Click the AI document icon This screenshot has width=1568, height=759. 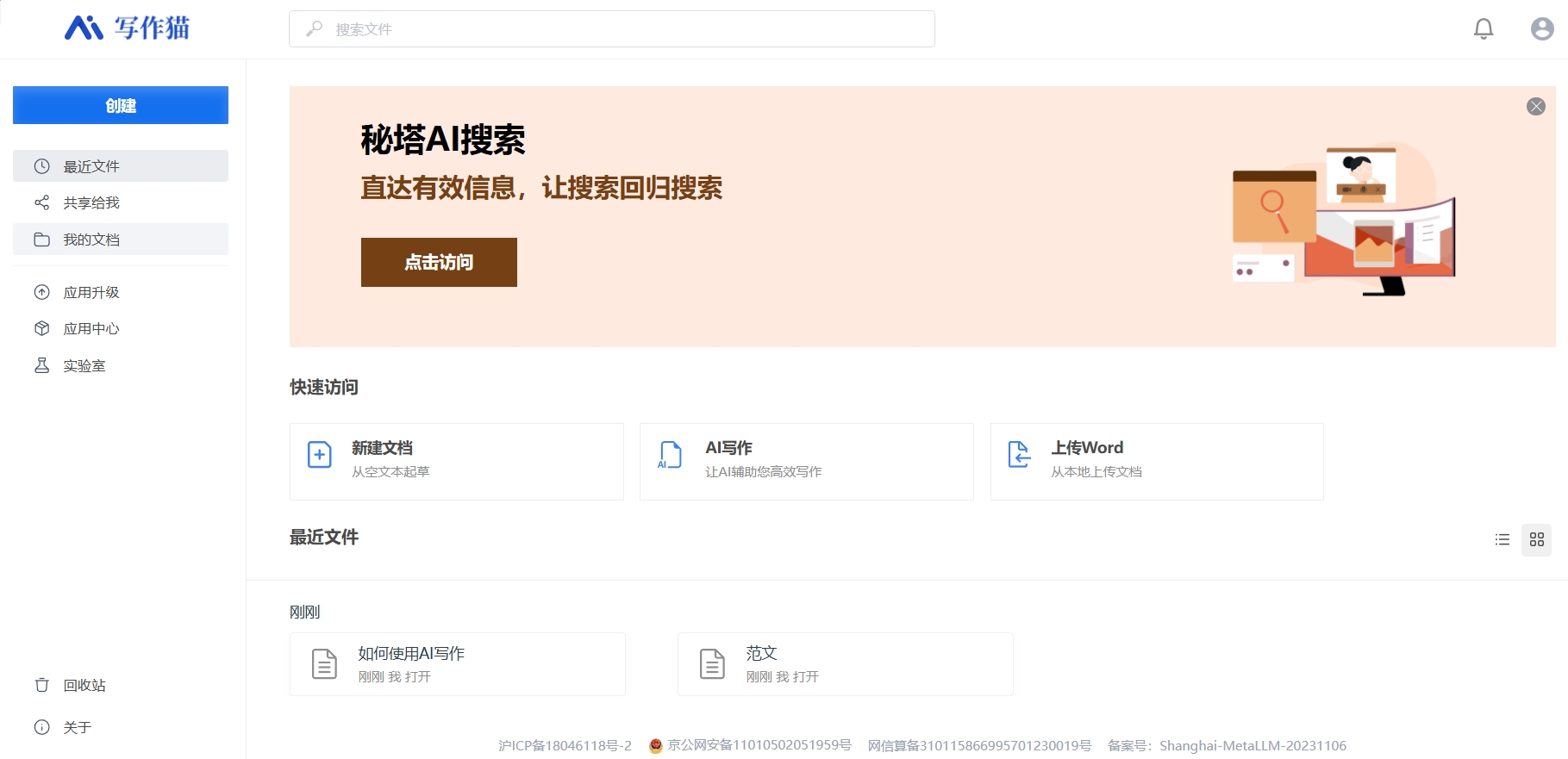pyautogui.click(x=670, y=454)
